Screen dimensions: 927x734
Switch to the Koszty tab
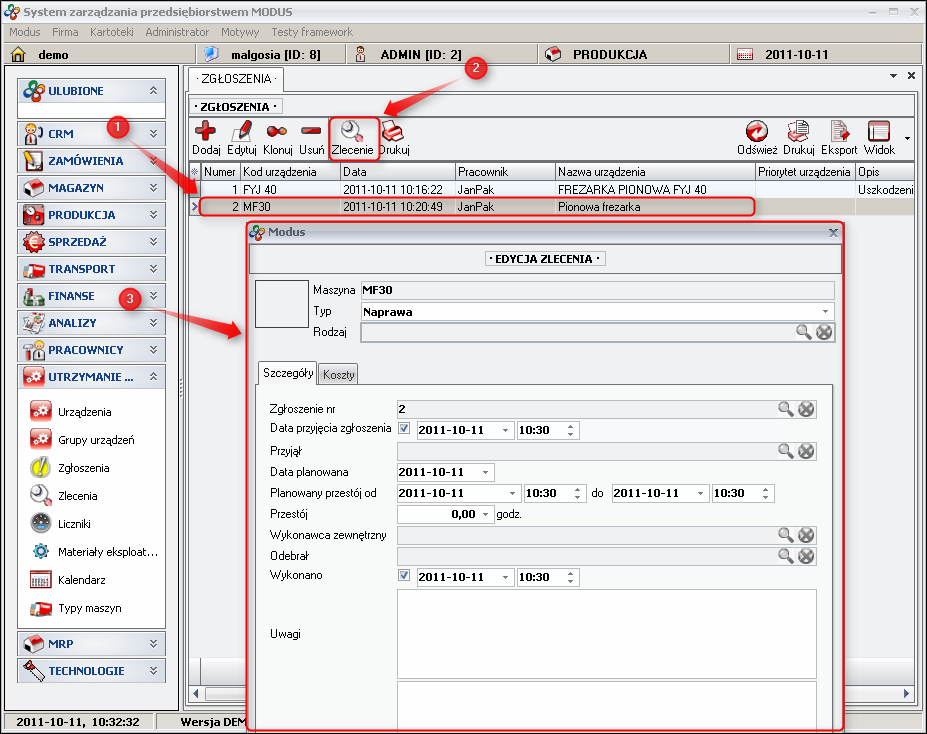339,374
